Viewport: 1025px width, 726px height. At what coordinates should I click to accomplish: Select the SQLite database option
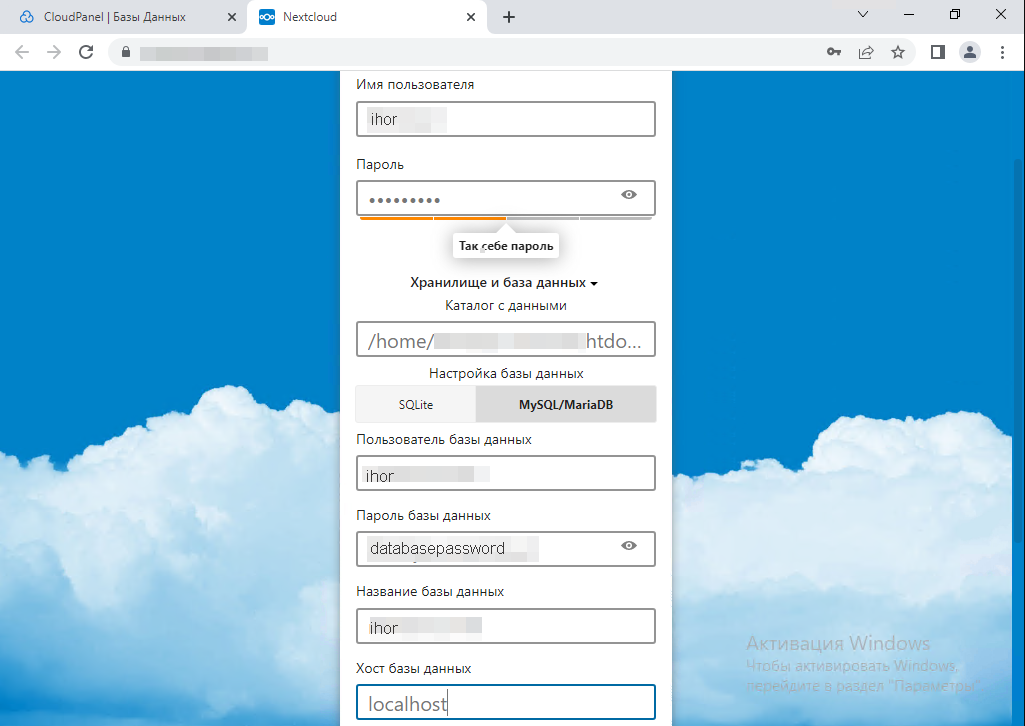[x=416, y=405]
